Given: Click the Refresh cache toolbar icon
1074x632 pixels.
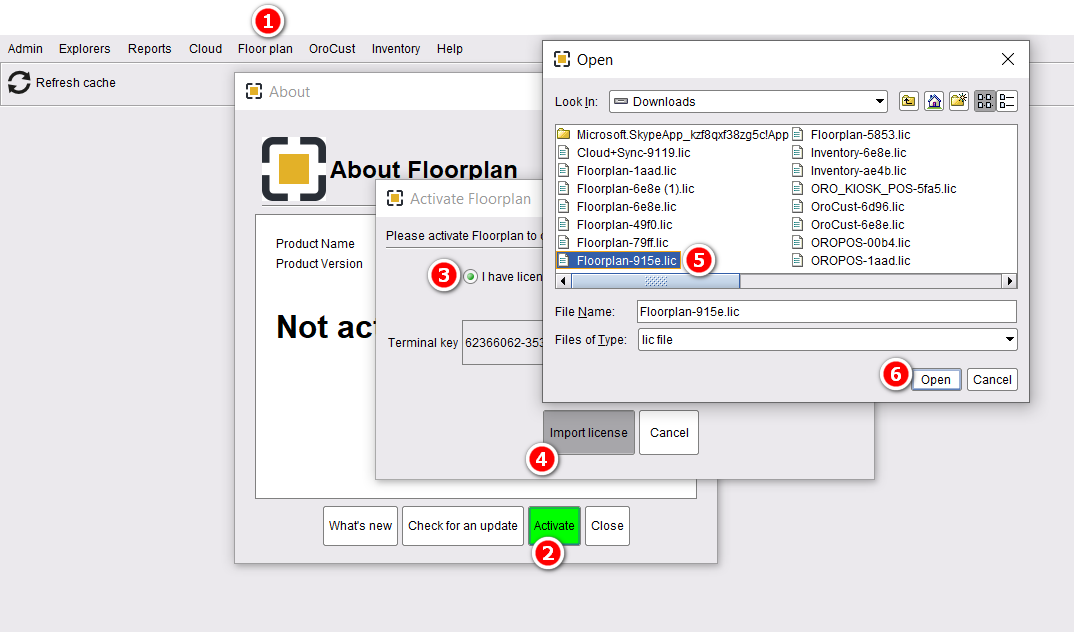Looking at the screenshot, I should pos(19,82).
